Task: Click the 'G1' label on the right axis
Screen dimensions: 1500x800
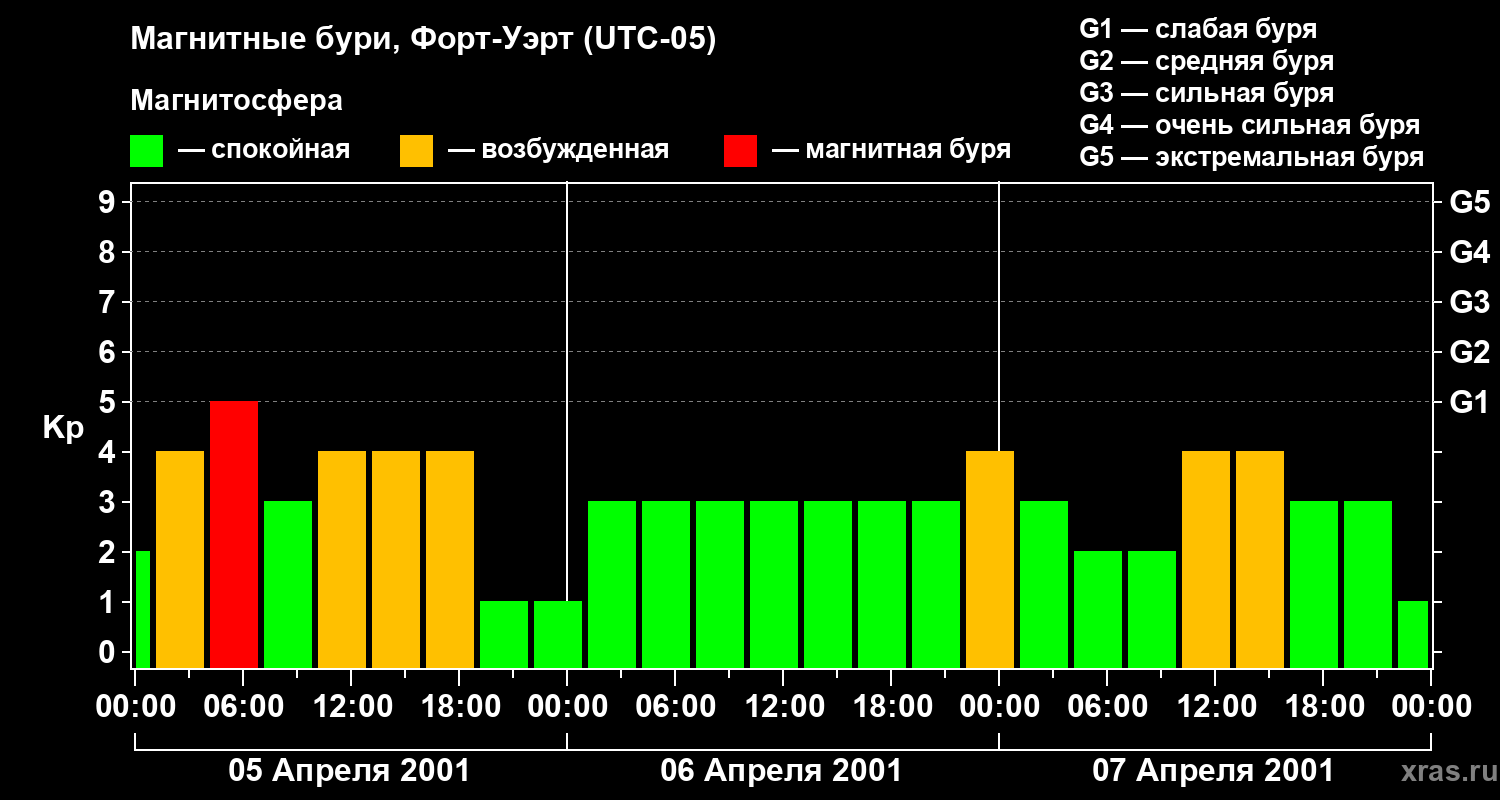Action: coord(1469,402)
